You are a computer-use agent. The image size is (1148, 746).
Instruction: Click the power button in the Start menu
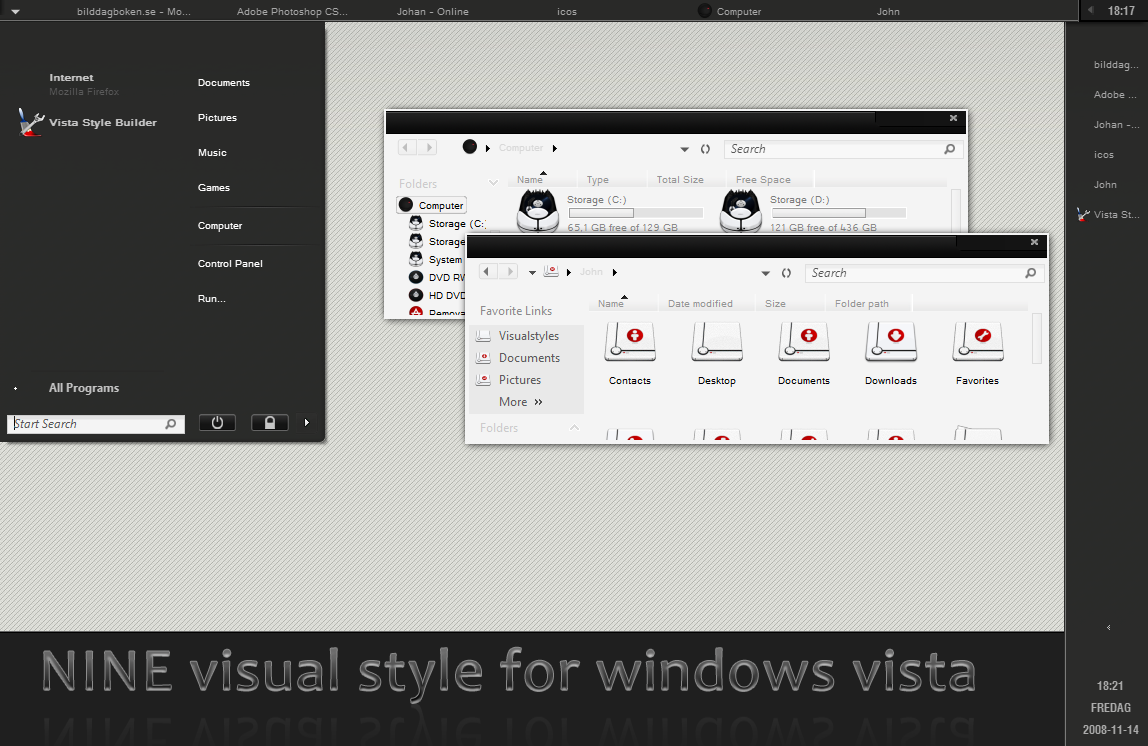pyautogui.click(x=217, y=422)
